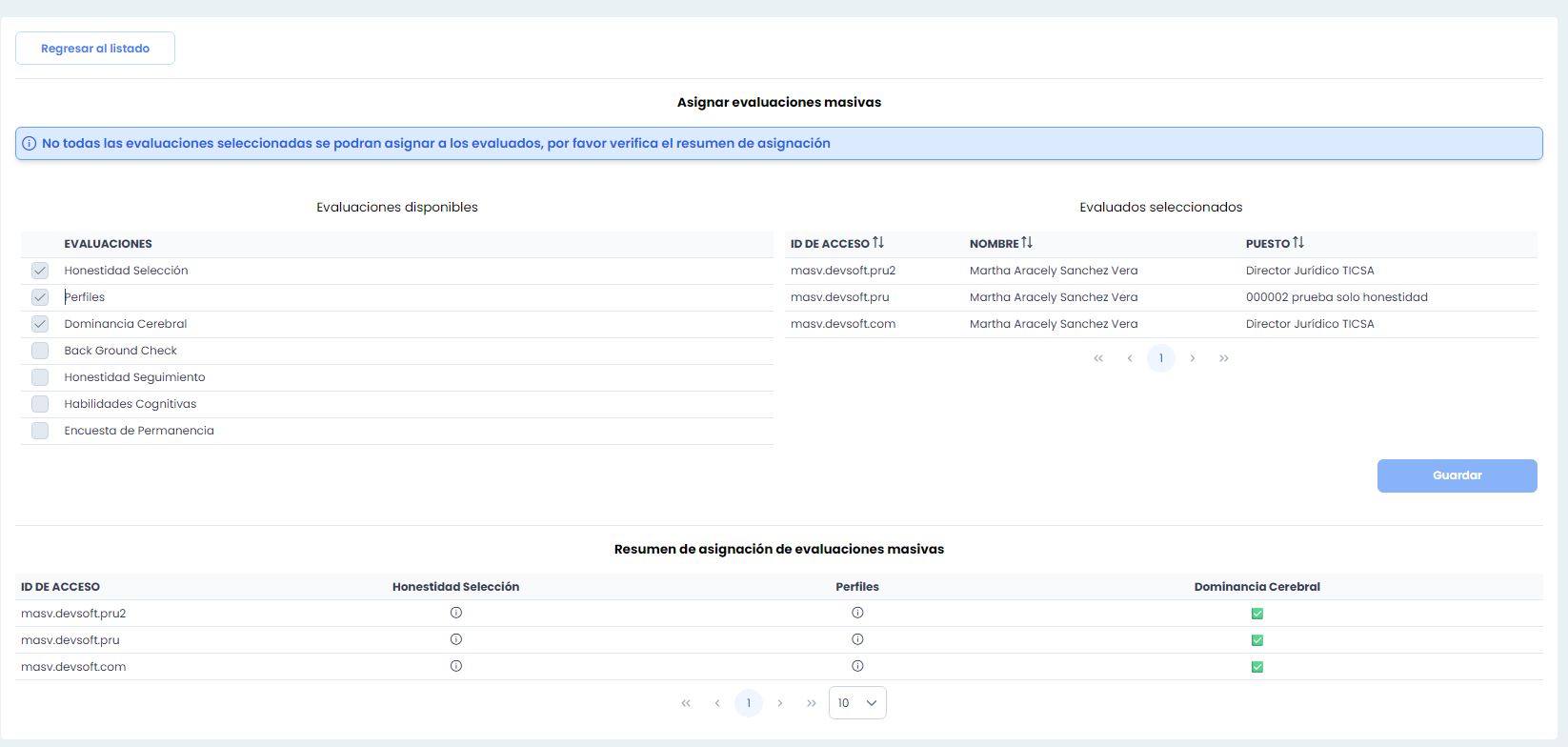The width and height of the screenshot is (1568, 747).
Task: Sort by ID DE ACCESO column arrows
Action: click(x=878, y=243)
